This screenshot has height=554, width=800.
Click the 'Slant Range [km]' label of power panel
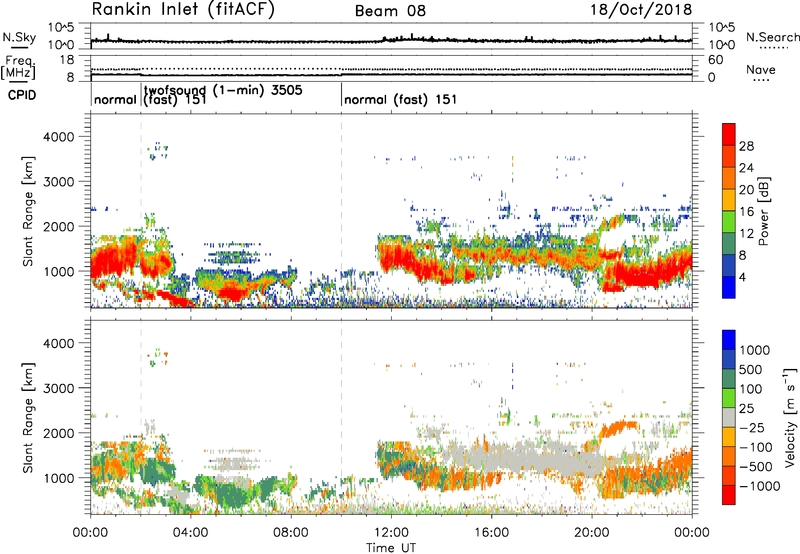[x=28, y=211]
